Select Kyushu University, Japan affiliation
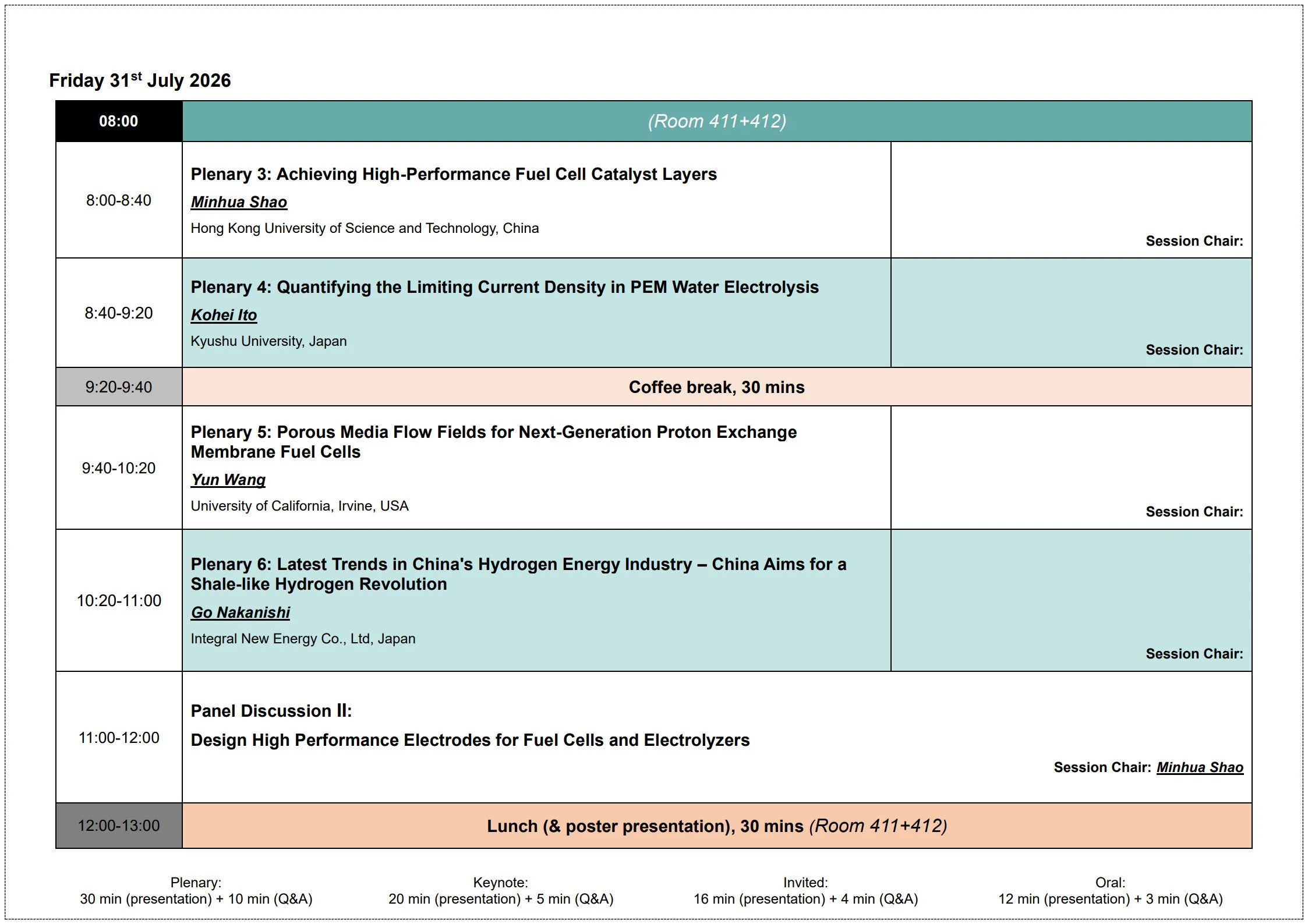The image size is (1308, 924). (x=268, y=341)
